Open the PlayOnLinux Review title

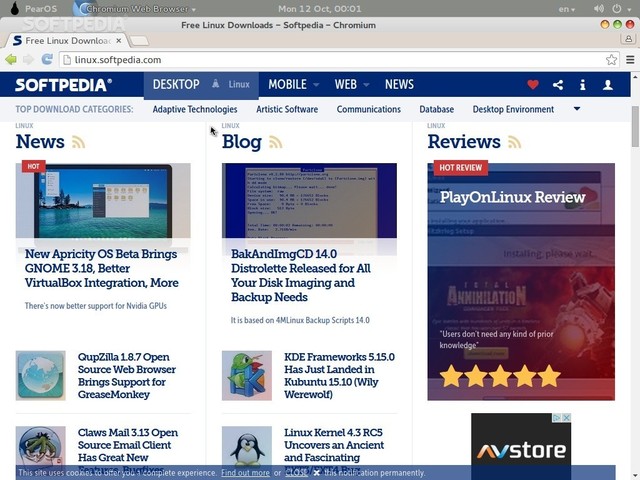pos(512,197)
